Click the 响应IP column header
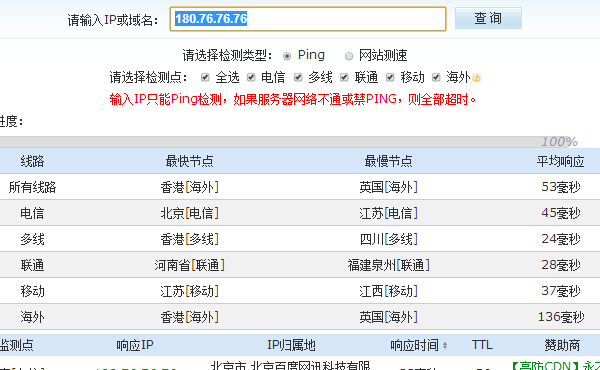This screenshot has width=600, height=370. click(135, 346)
